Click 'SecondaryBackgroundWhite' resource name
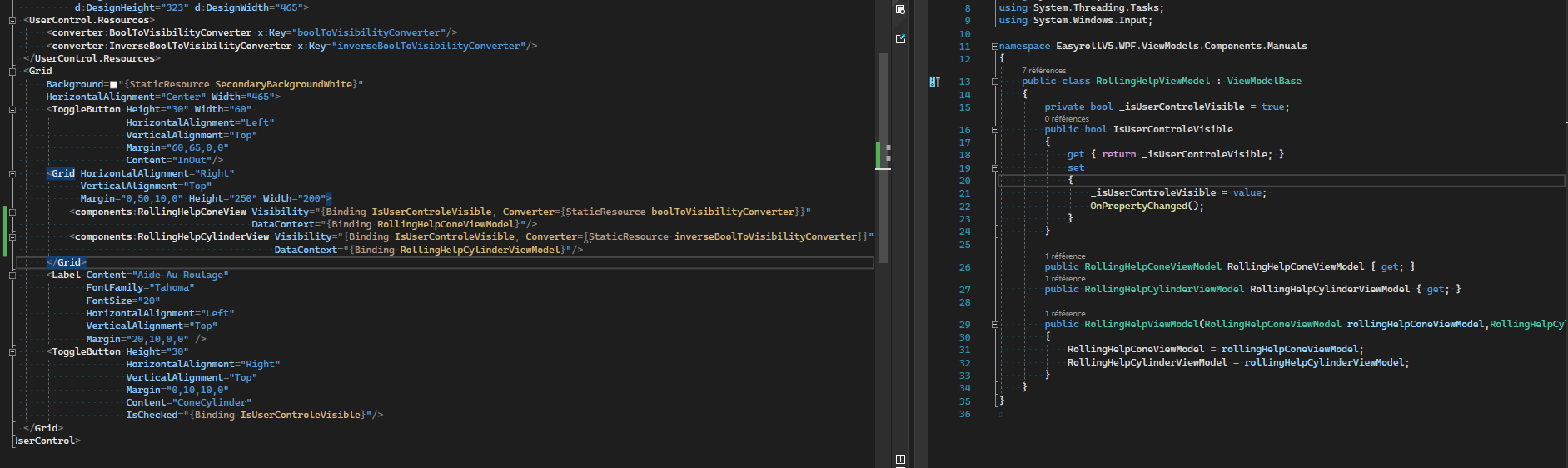Image resolution: width=1568 pixels, height=468 pixels. (x=283, y=84)
